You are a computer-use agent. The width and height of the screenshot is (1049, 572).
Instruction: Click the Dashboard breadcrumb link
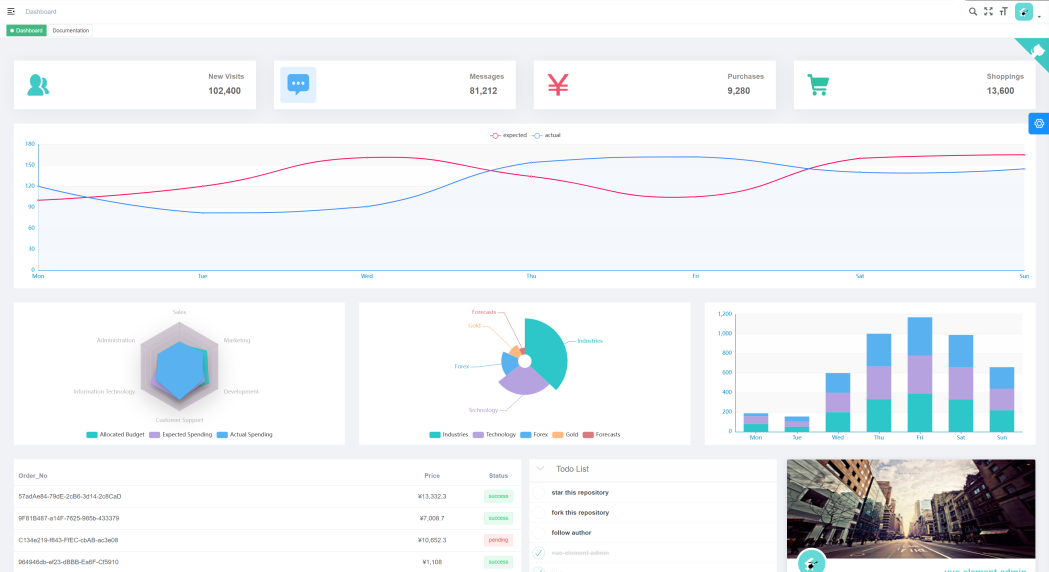click(x=41, y=11)
